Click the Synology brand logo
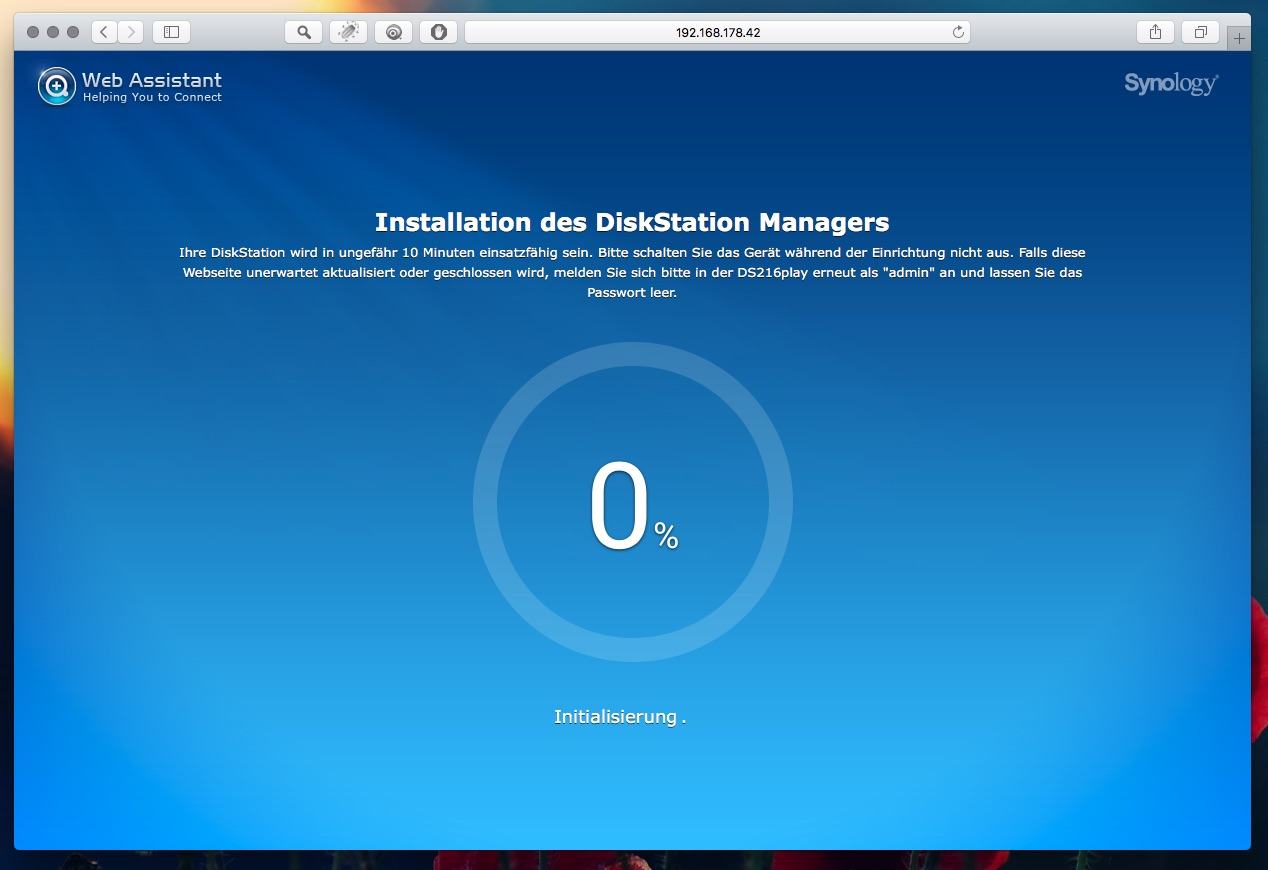The height and width of the screenshot is (870, 1268). 1171,83
